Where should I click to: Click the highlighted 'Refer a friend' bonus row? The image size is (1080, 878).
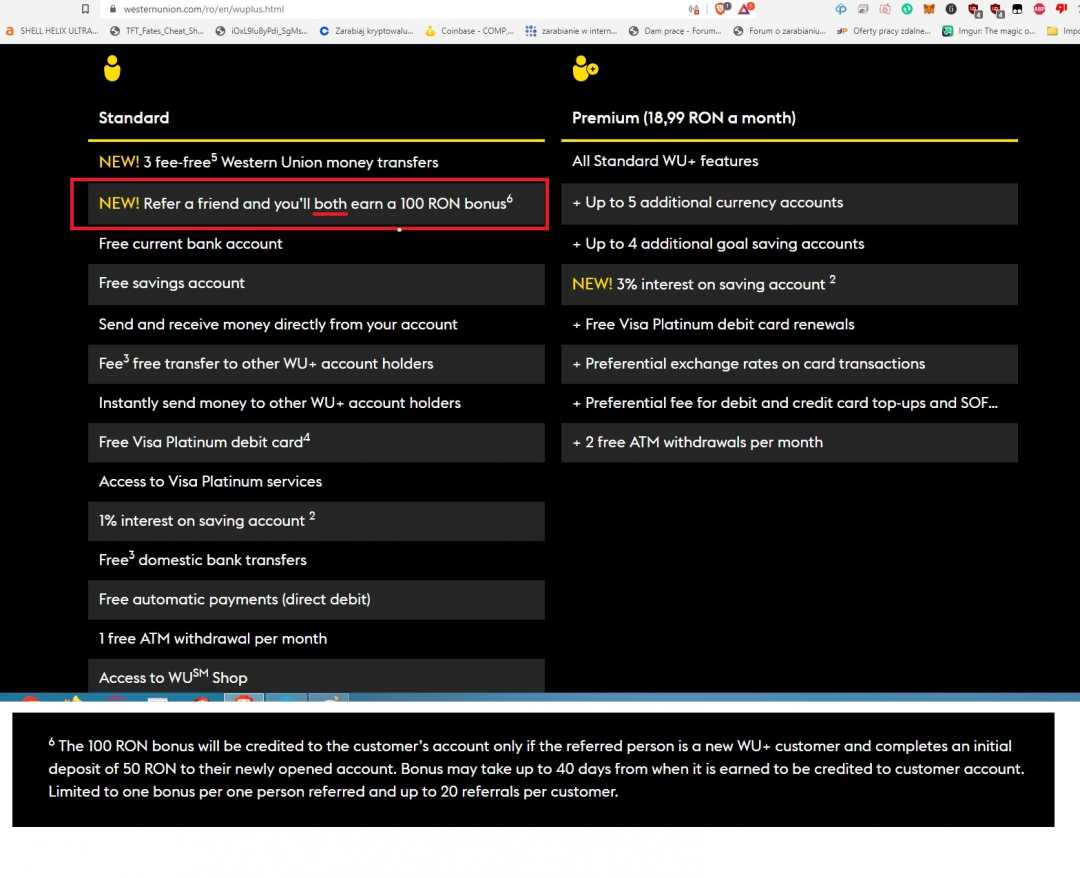(x=310, y=203)
